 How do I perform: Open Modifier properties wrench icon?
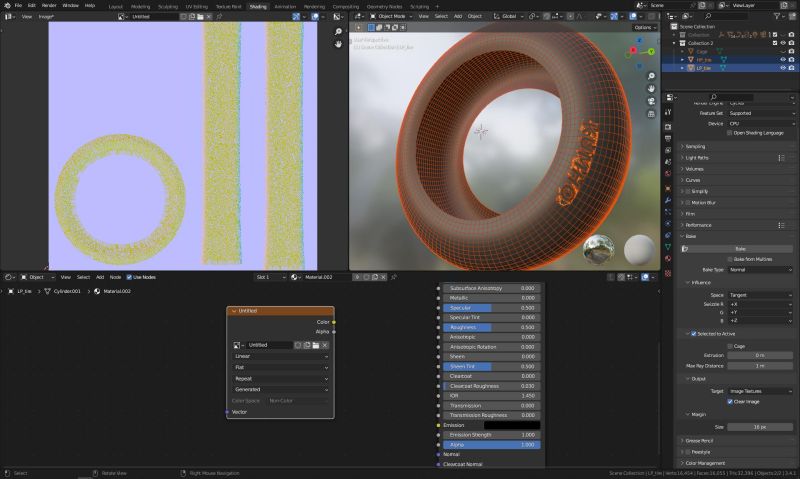coord(668,200)
